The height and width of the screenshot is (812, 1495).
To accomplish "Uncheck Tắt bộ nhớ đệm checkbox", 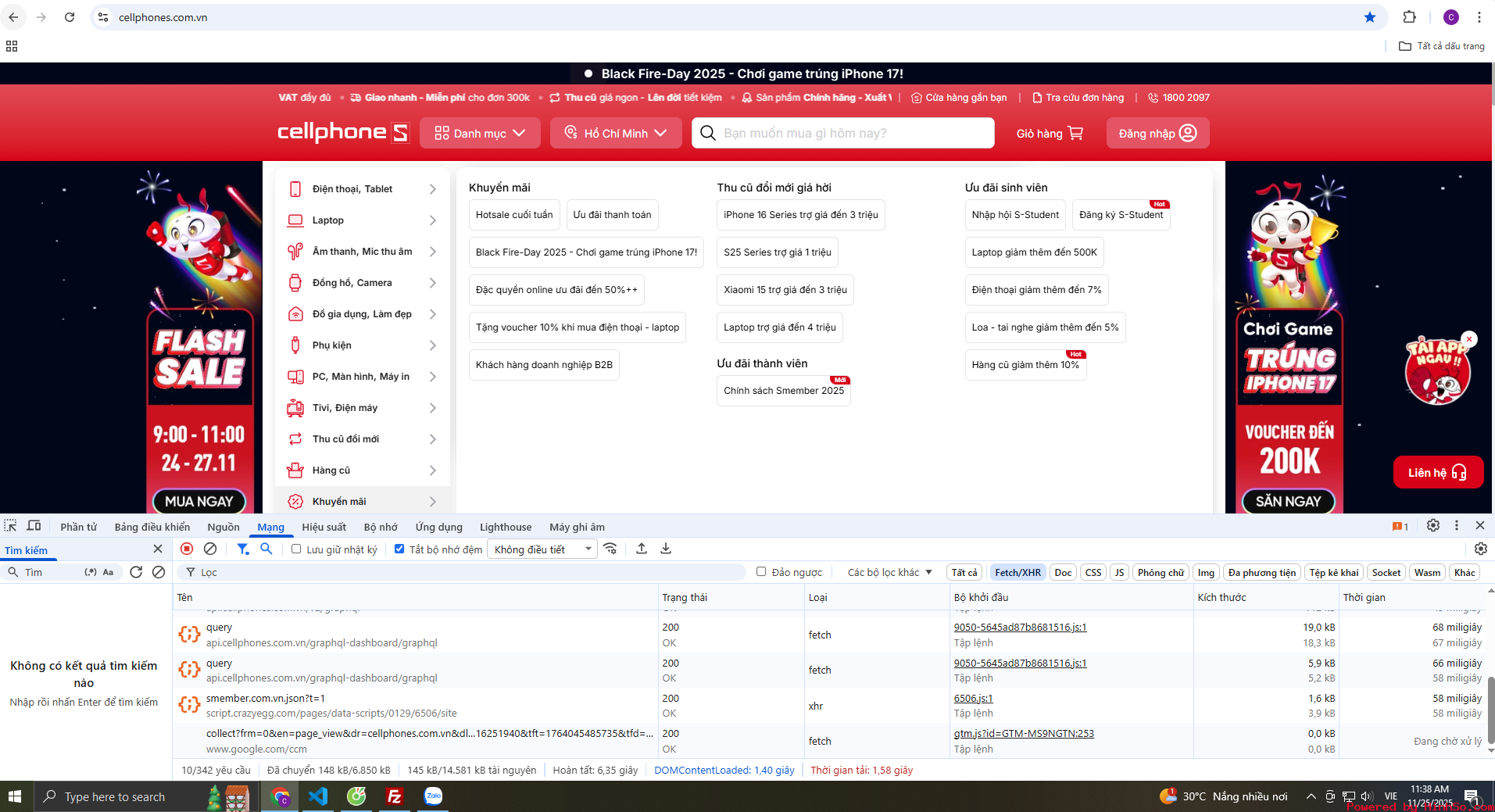I will (x=399, y=549).
